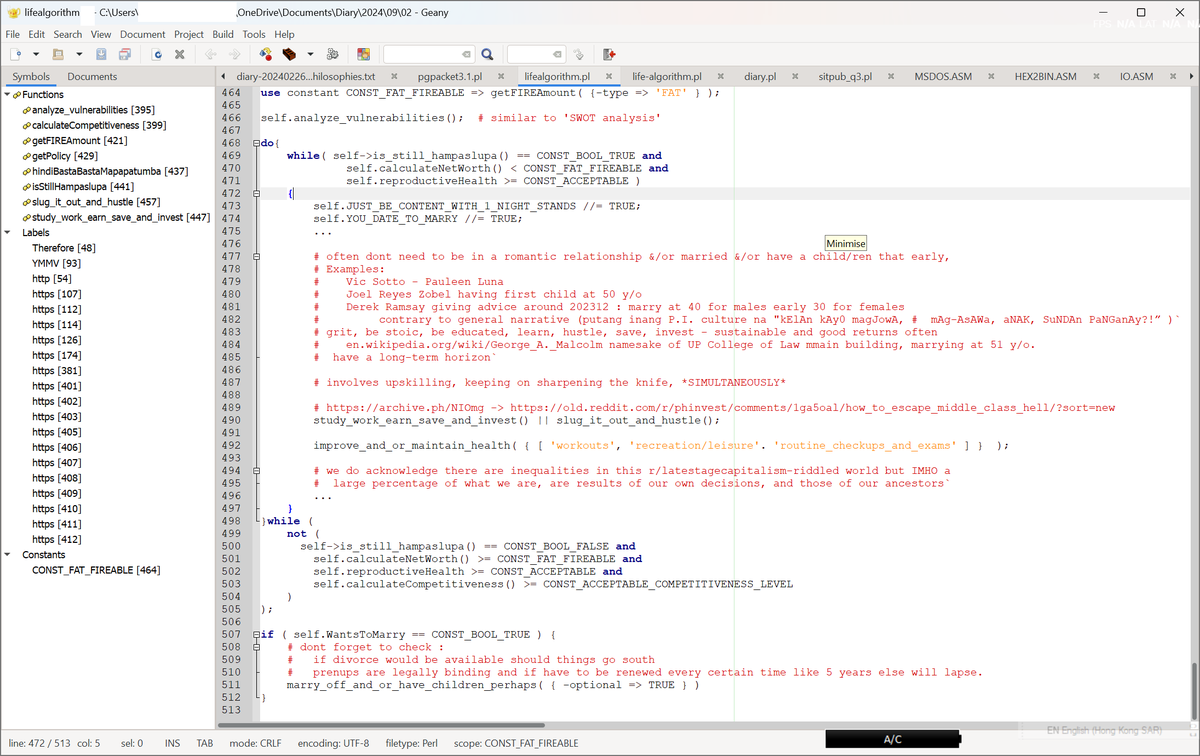Close the sitpub_q3.pl tab
Image resolution: width=1200 pixels, height=756 pixels.
893,76
